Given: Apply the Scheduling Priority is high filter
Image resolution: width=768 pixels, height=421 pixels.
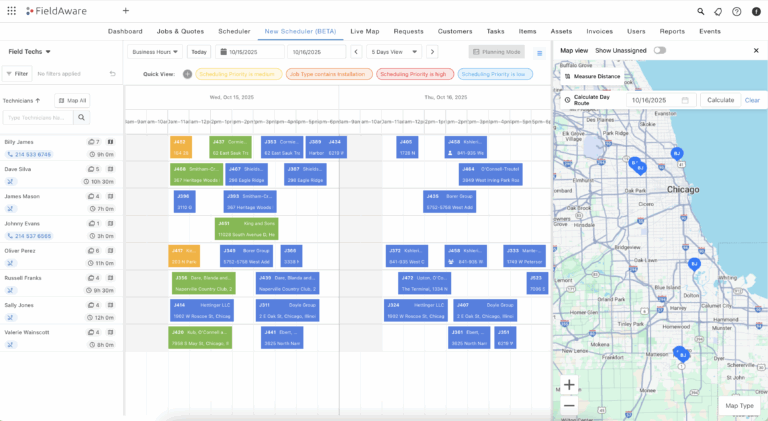Looking at the screenshot, I should tap(415, 74).
